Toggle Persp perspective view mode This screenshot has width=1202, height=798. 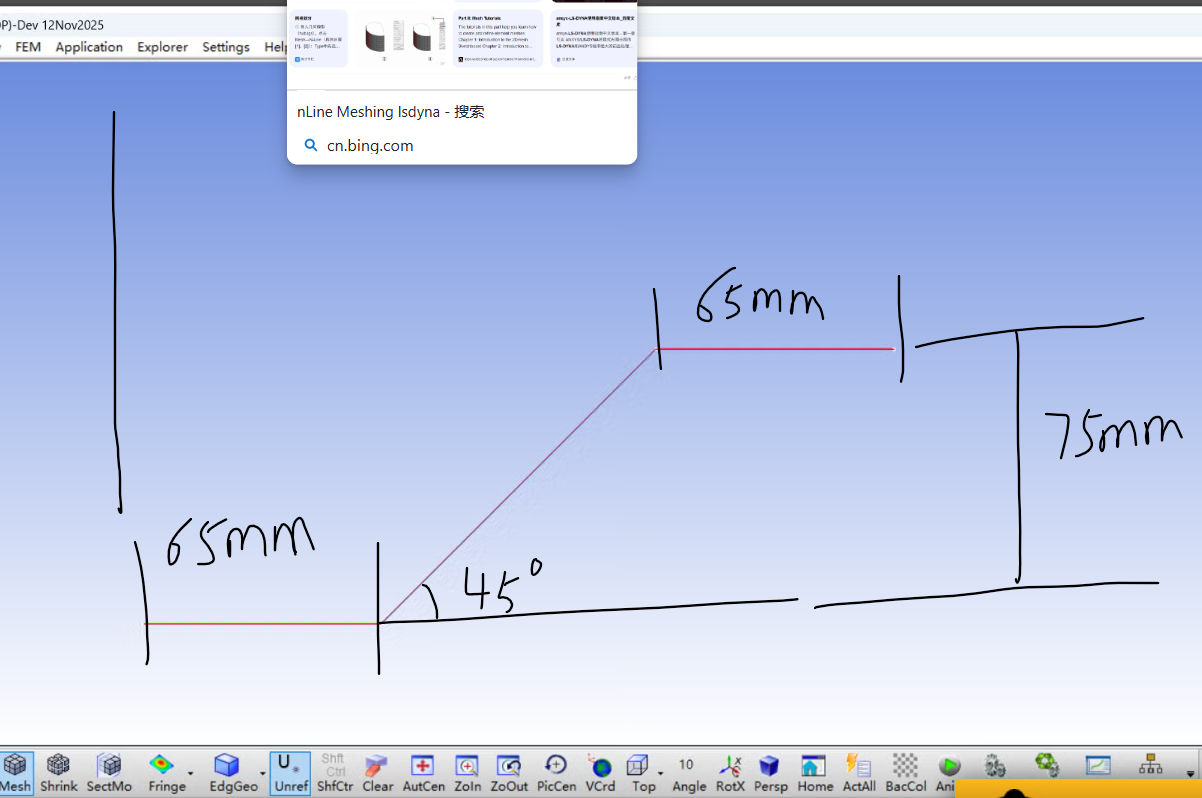tap(770, 772)
